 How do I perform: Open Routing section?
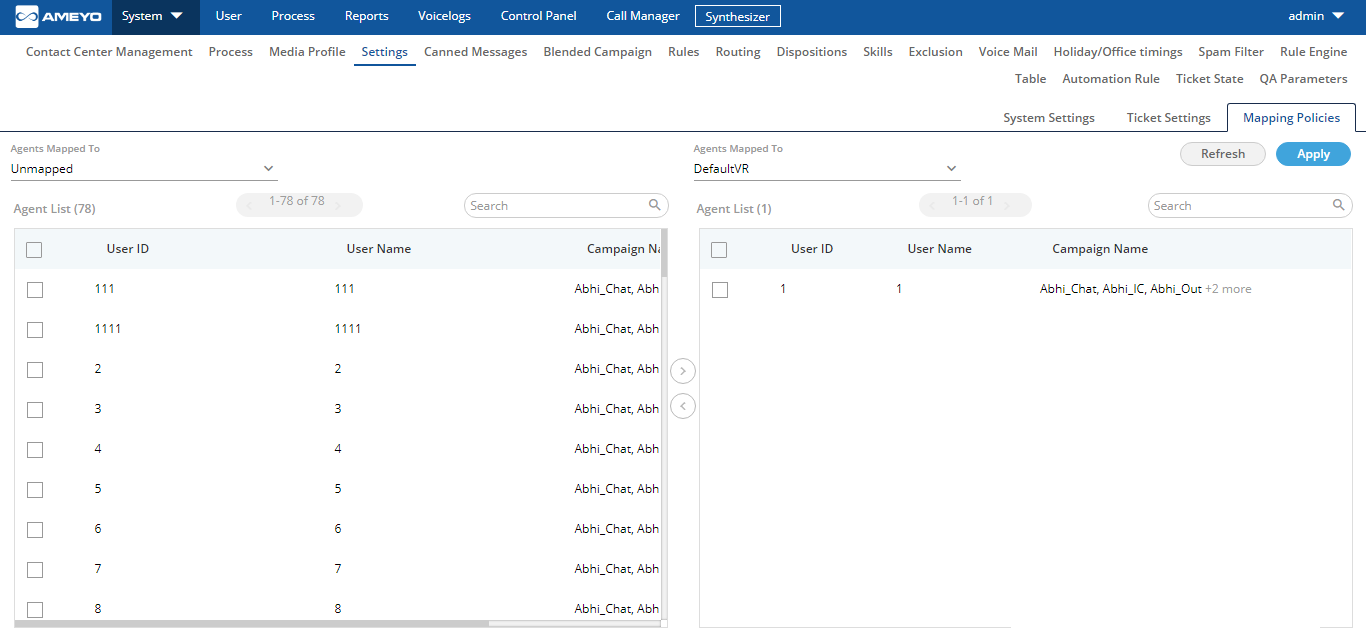click(x=738, y=52)
